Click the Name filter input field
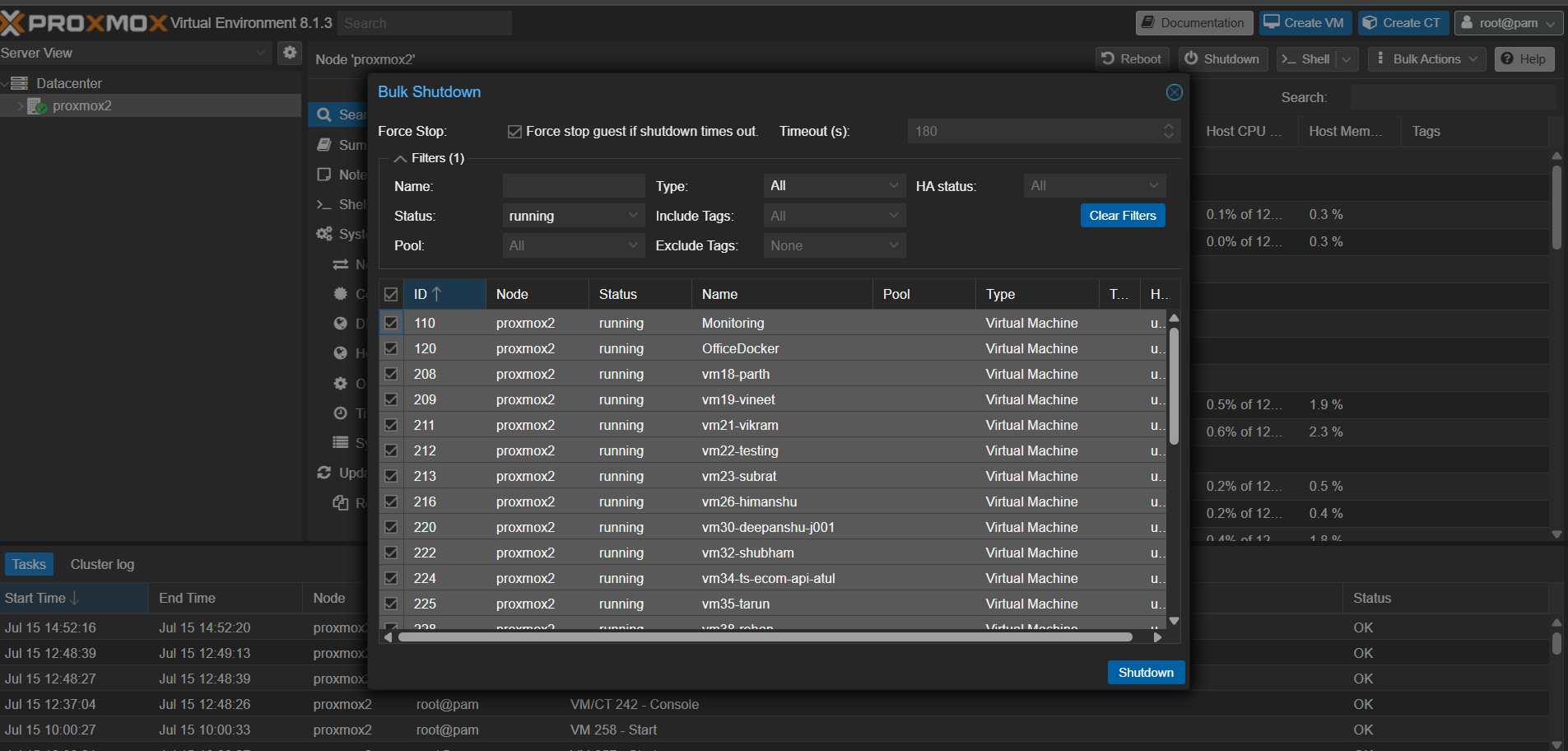The image size is (1568, 751). click(574, 186)
